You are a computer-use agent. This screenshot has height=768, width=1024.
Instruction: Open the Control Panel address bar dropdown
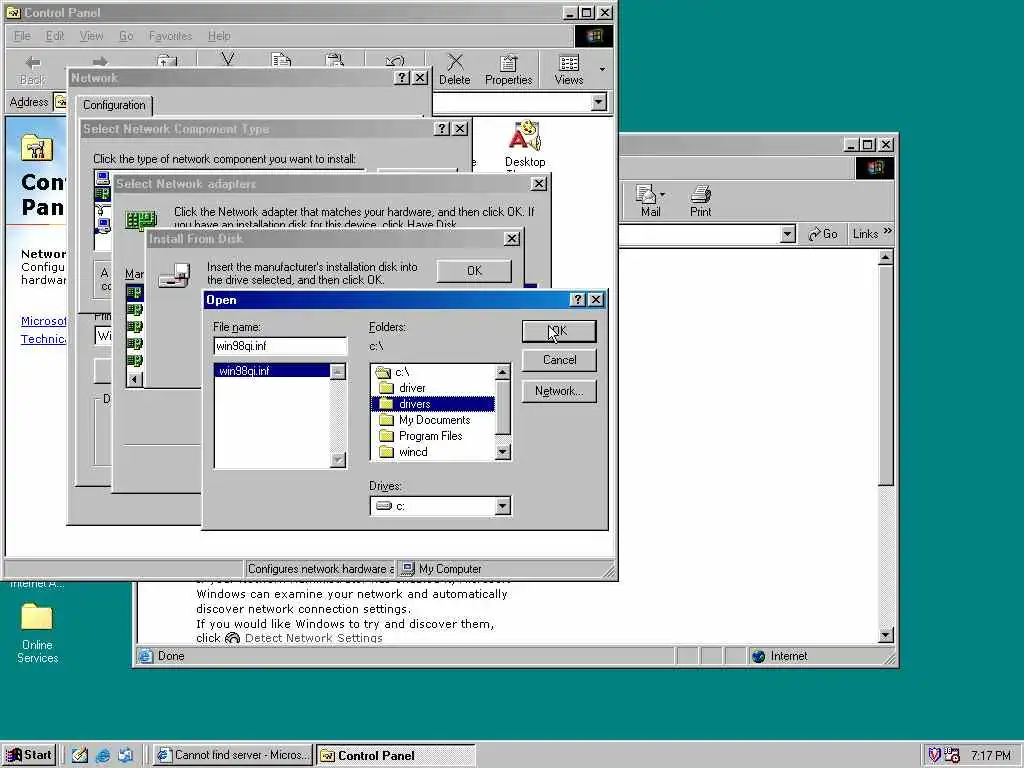coord(598,102)
